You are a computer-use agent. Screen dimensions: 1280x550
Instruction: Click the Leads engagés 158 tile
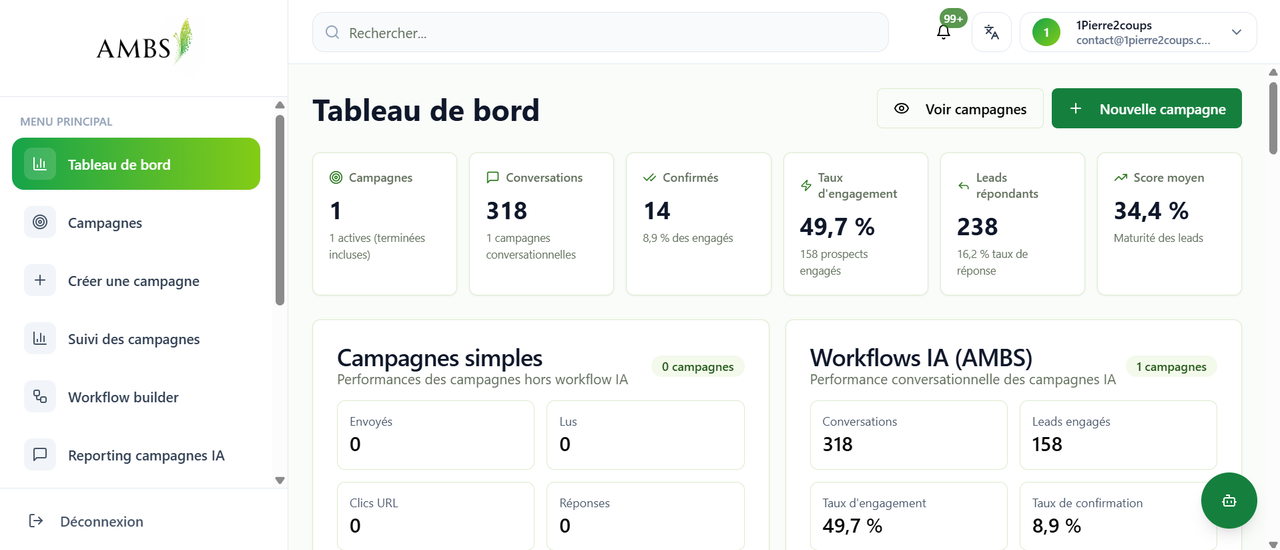tap(1118, 434)
